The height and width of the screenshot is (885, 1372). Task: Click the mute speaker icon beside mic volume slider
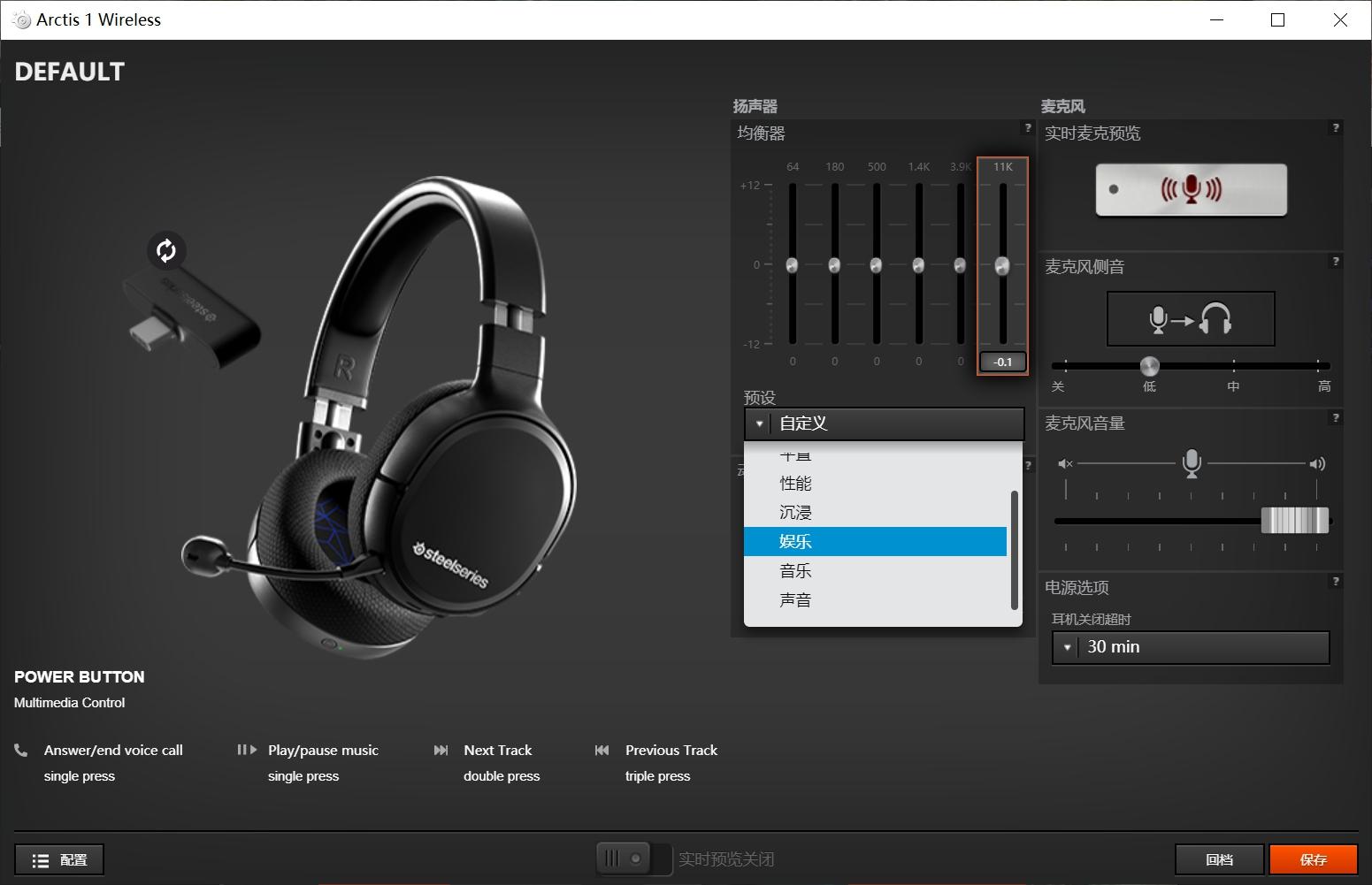point(1065,462)
